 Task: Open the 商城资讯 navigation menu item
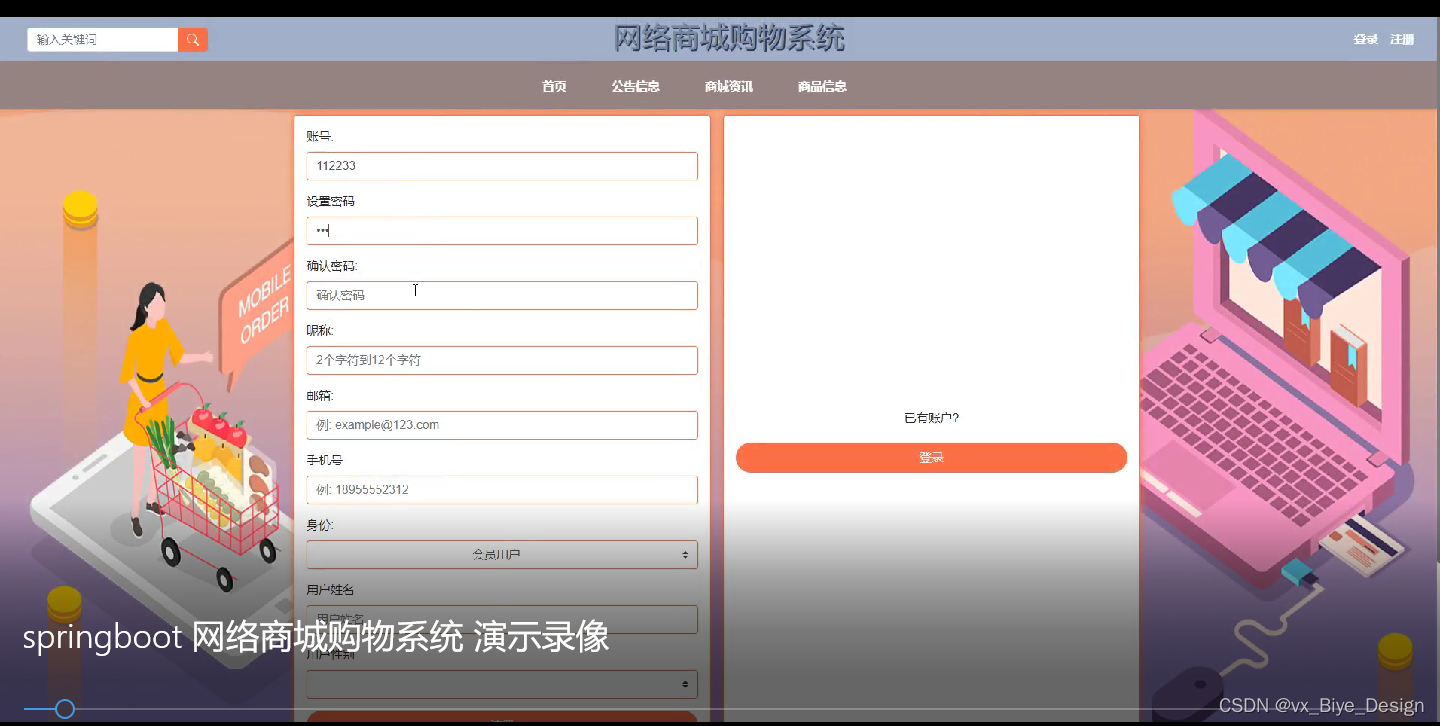729,86
